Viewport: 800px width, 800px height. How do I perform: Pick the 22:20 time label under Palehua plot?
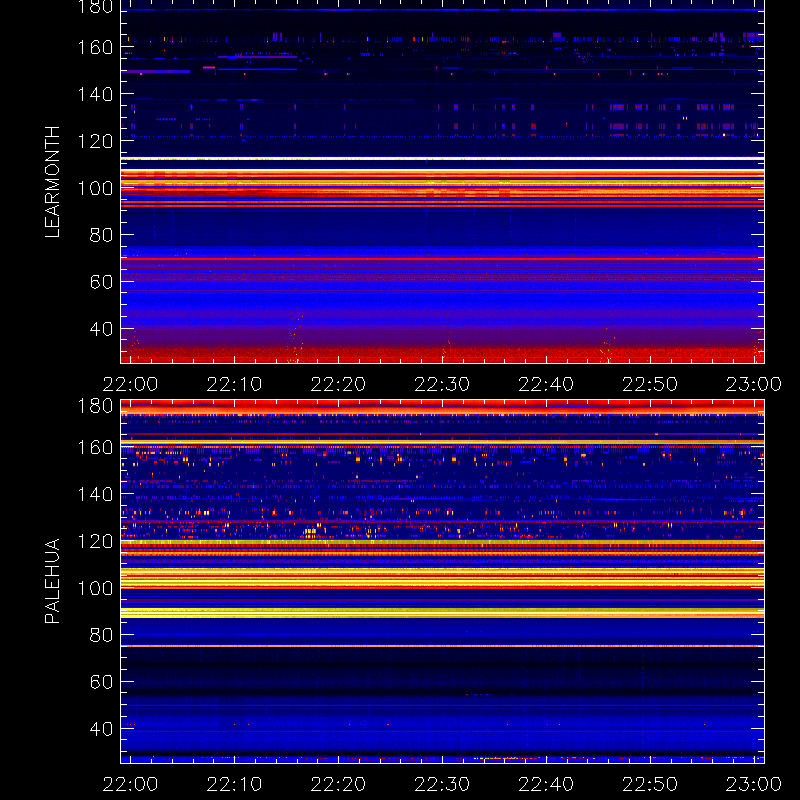point(338,784)
